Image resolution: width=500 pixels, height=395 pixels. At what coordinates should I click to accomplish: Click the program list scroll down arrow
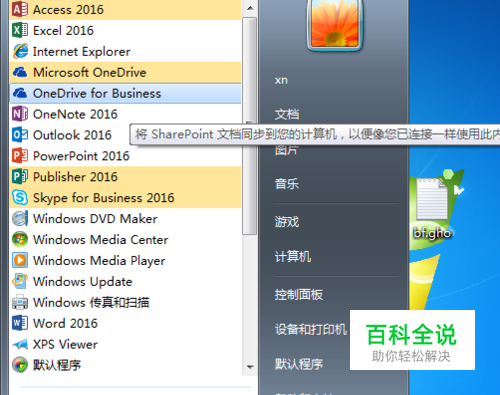tap(250, 367)
